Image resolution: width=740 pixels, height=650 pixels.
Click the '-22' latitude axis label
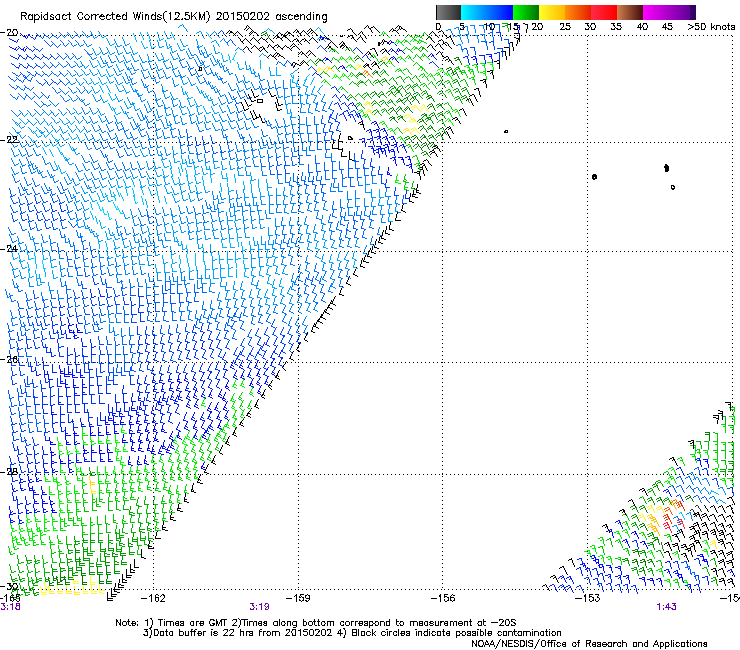click(x=10, y=140)
